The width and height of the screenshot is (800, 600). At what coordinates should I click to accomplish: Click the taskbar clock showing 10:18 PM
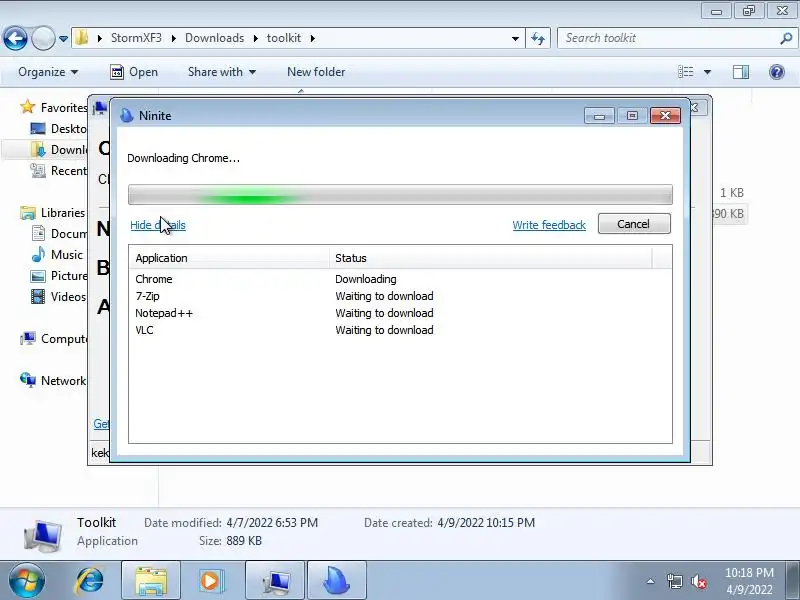(x=749, y=581)
